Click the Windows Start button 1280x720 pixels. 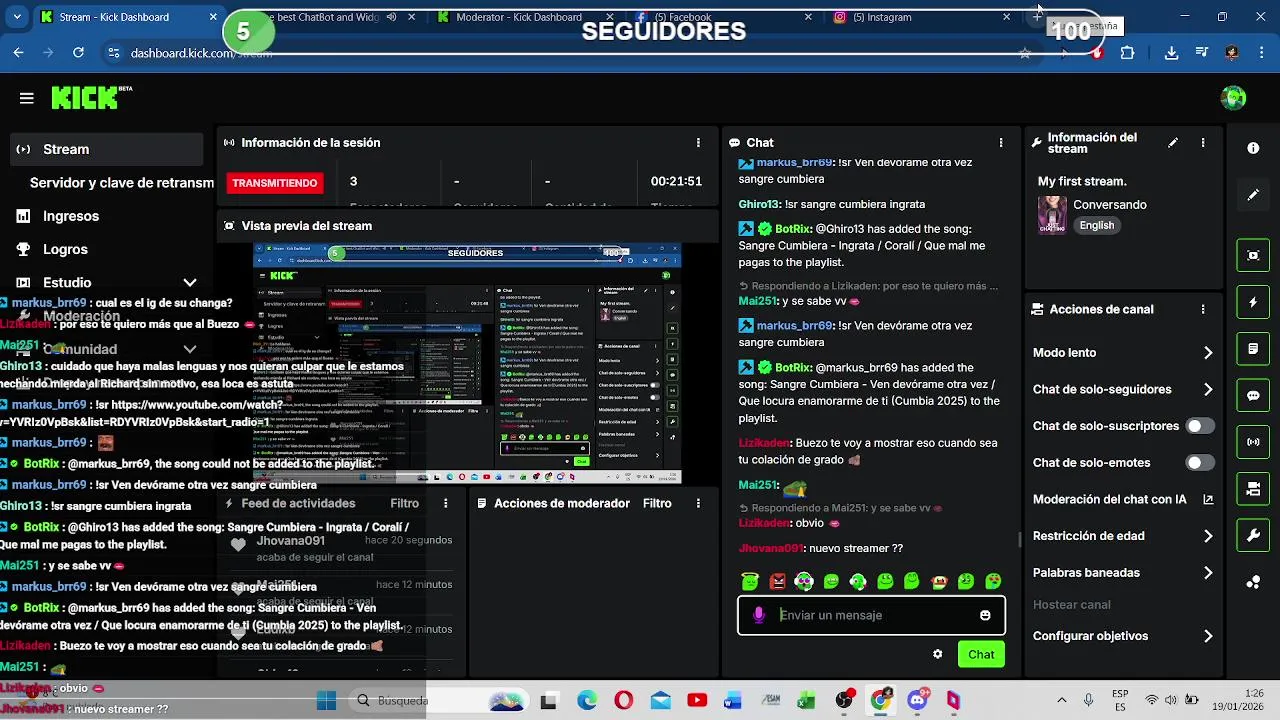pyautogui.click(x=326, y=701)
